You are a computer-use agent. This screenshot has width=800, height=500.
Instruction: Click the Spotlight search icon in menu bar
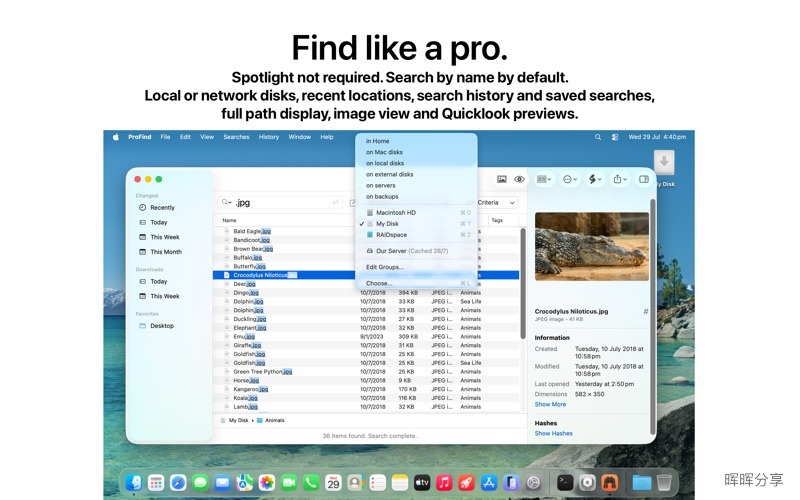(x=598, y=137)
